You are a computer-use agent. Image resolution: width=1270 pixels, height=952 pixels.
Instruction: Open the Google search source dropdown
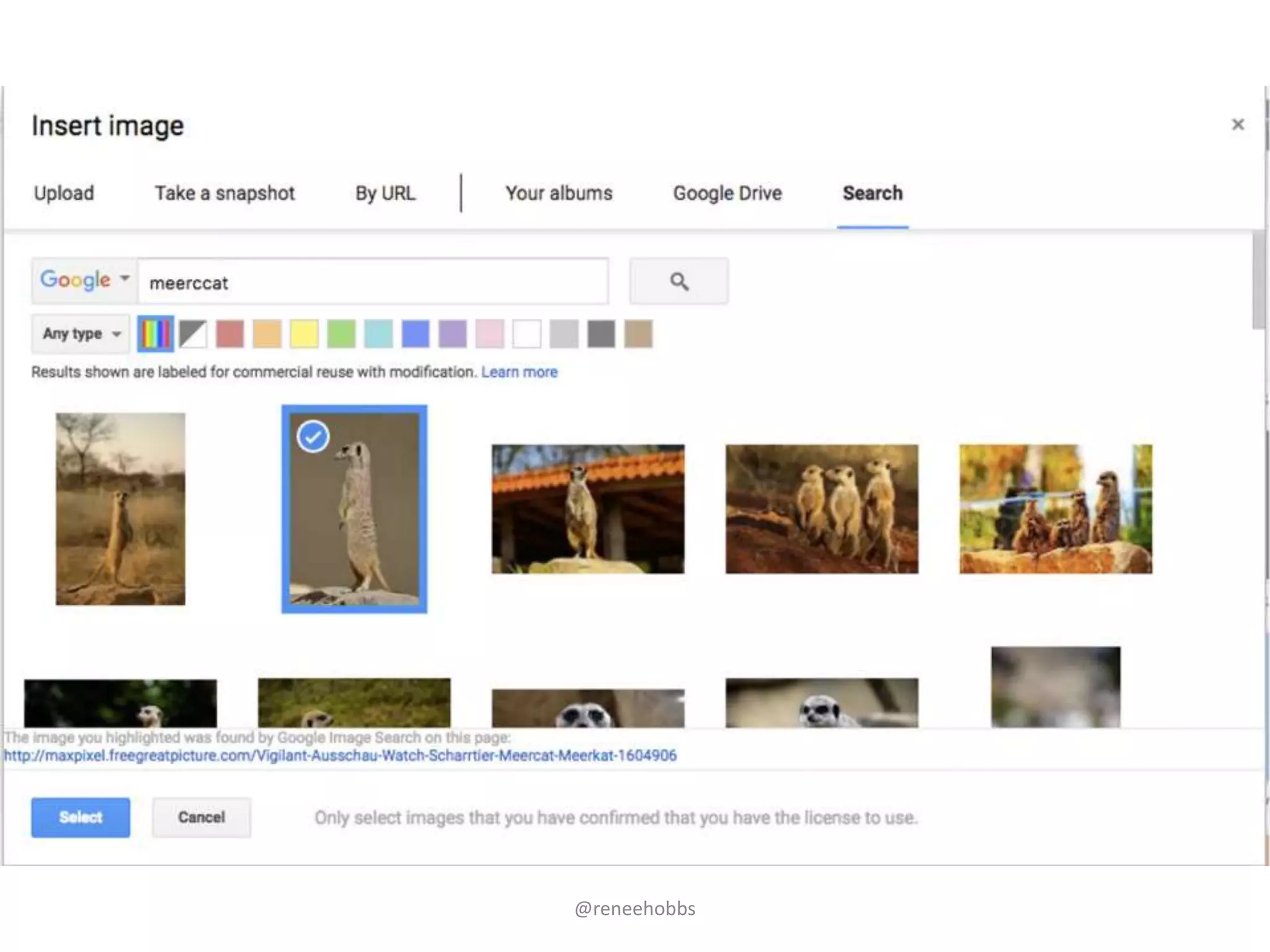[x=85, y=281]
